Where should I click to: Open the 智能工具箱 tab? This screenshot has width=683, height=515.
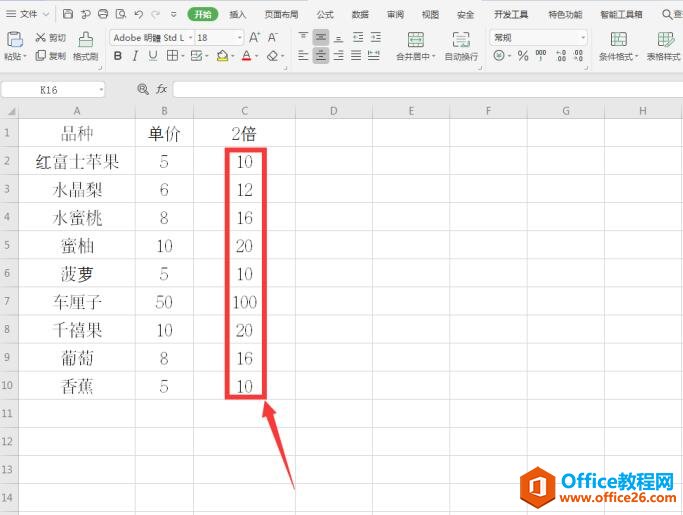pos(621,14)
